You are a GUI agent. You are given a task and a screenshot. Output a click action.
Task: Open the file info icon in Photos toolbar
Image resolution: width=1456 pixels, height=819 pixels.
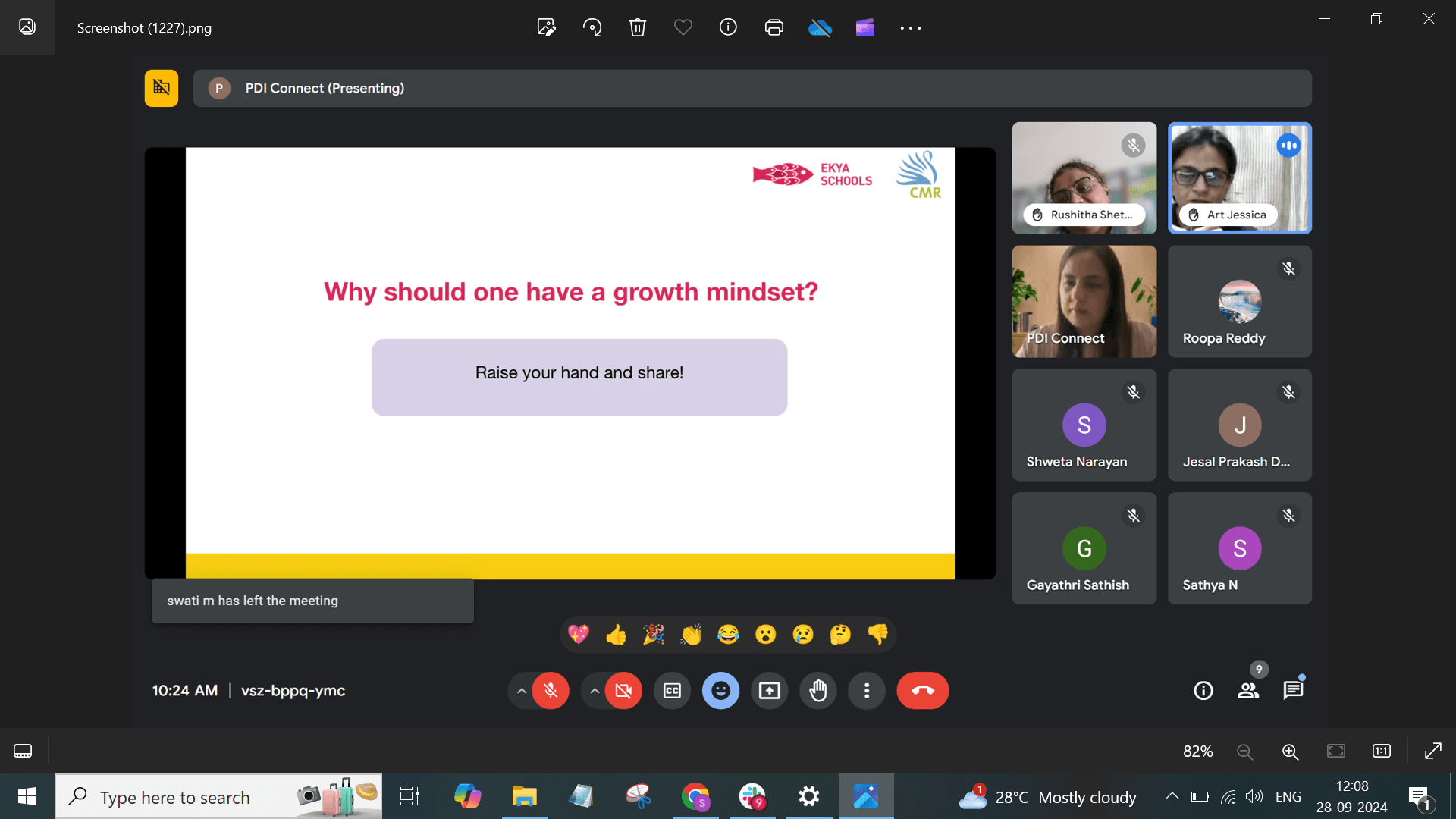point(728,28)
